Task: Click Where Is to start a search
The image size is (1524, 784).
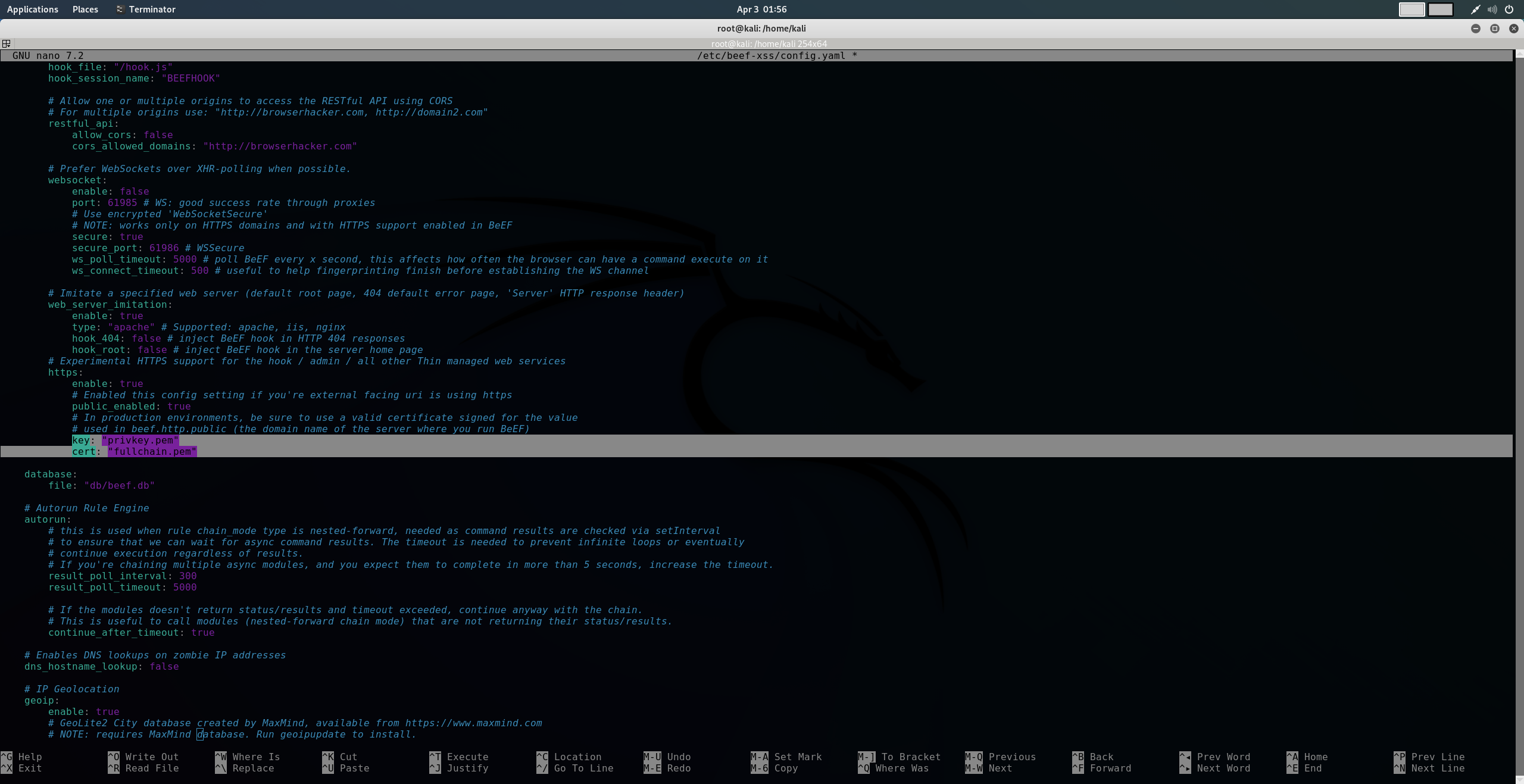Action: pos(256,757)
